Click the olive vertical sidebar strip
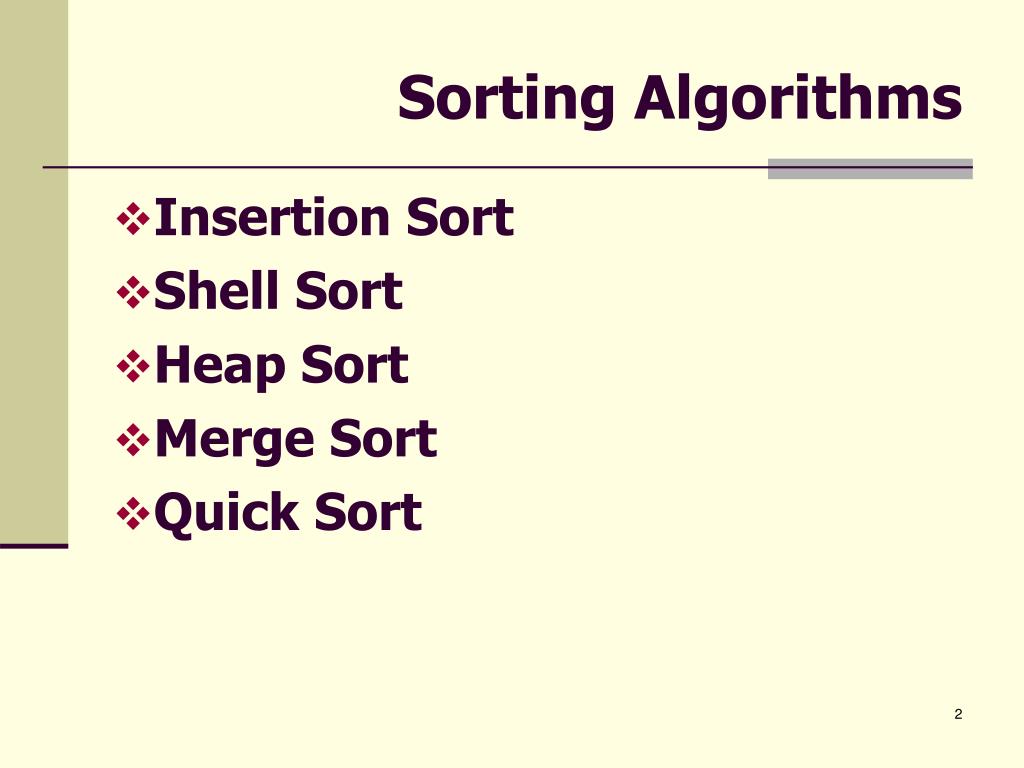 [x=34, y=271]
